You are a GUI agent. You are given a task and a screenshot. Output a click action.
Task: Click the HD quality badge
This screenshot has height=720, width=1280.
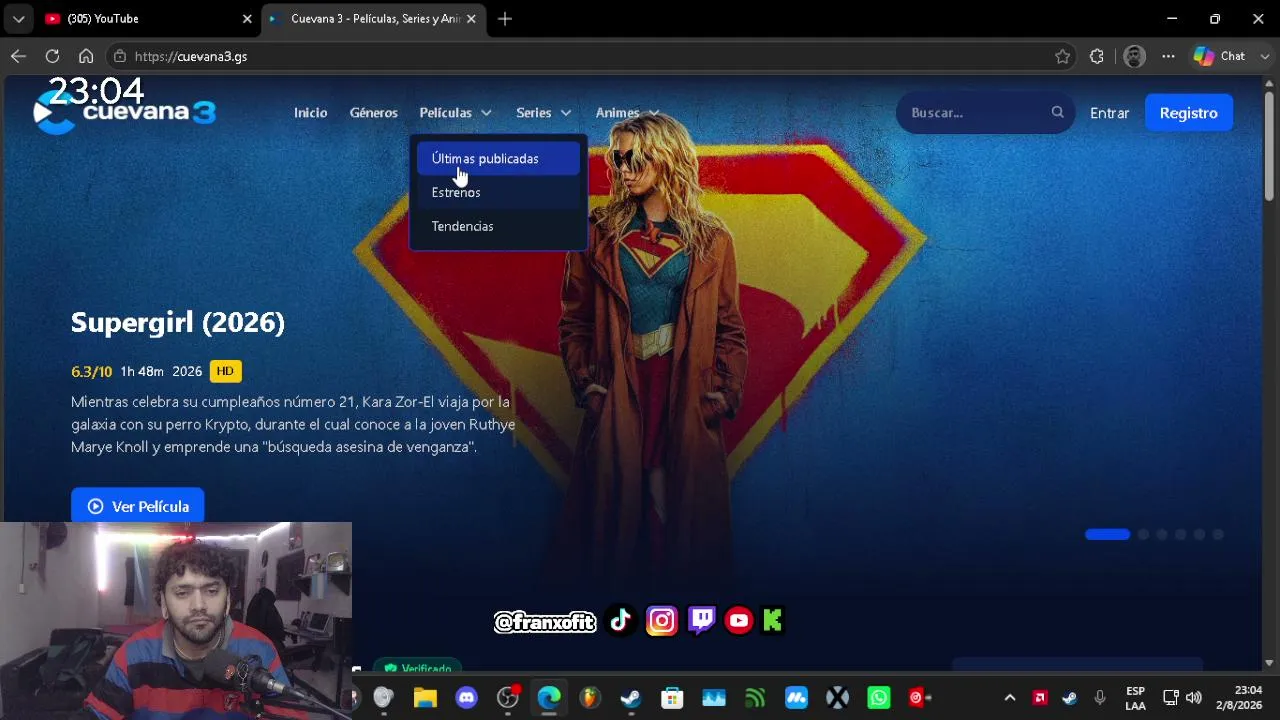tap(225, 371)
